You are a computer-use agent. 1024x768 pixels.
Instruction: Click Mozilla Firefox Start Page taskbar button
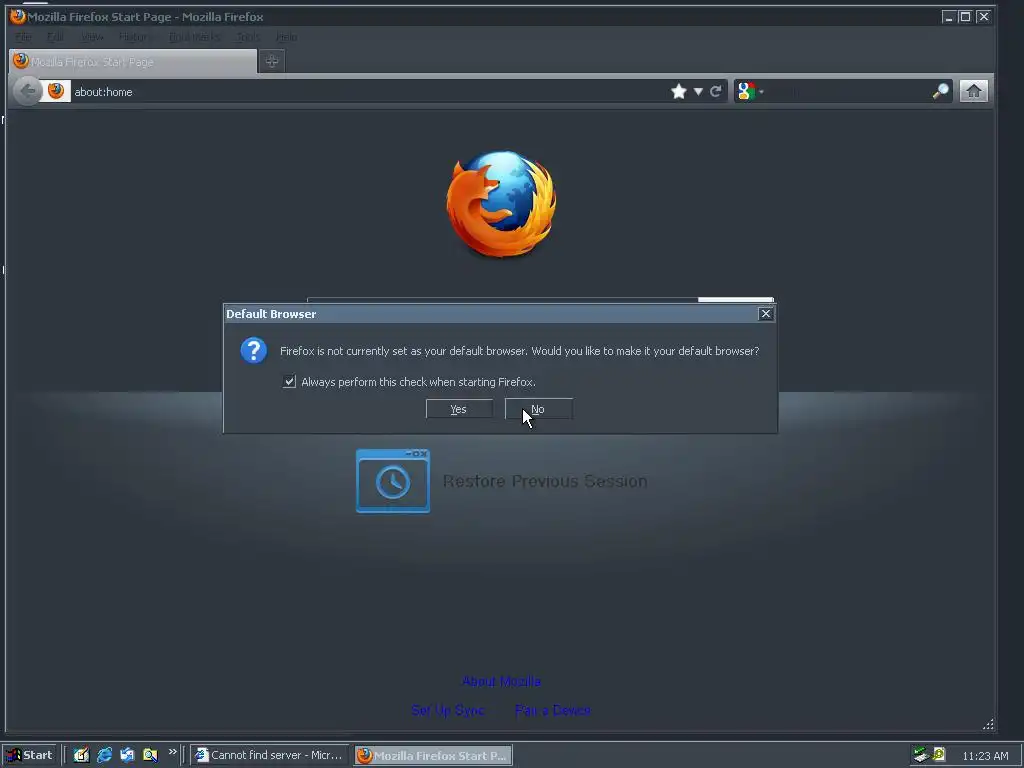tap(434, 755)
